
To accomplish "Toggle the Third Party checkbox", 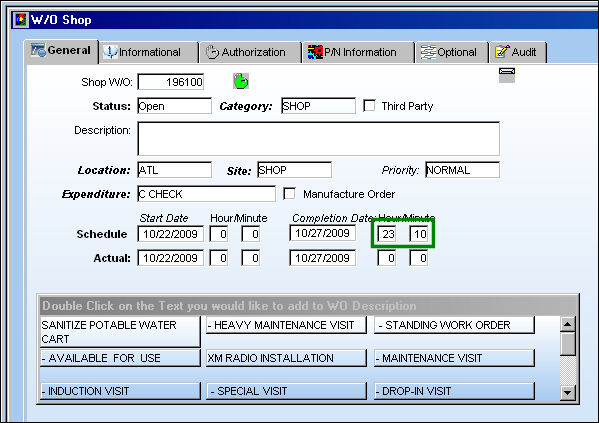I will point(369,105).
